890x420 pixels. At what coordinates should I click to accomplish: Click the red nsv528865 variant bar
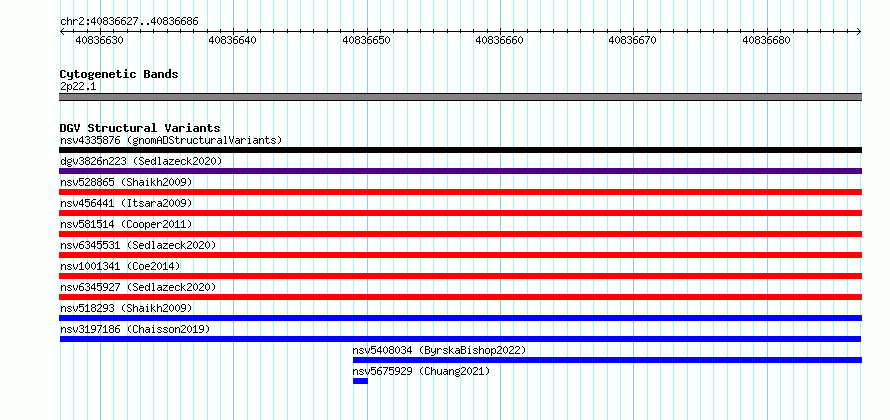click(460, 192)
